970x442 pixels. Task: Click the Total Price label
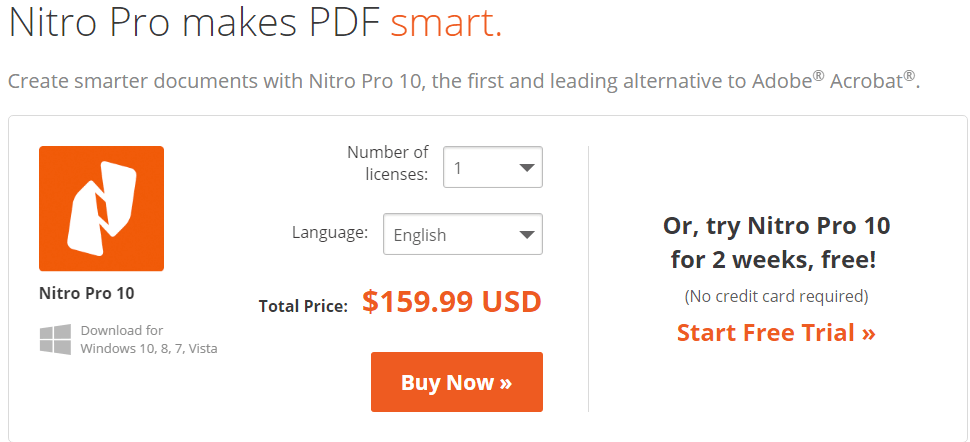coord(304,306)
